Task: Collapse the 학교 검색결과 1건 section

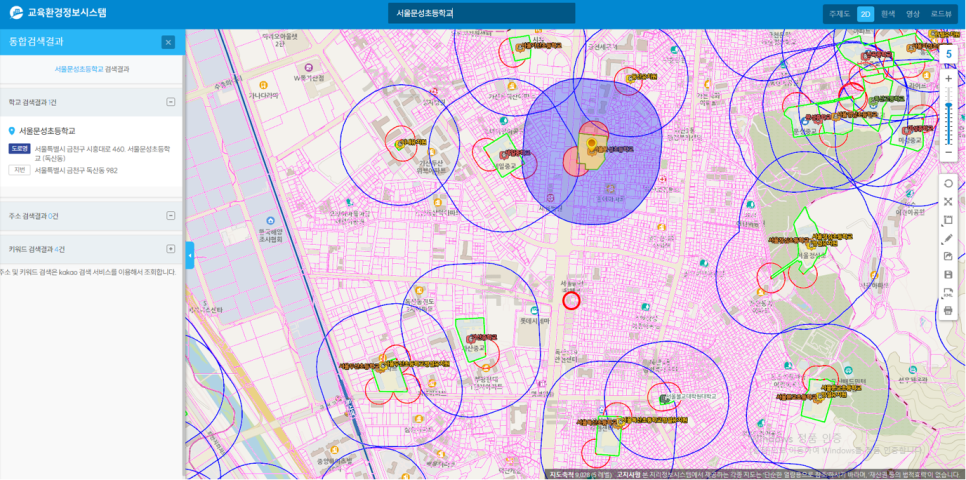Action: point(171,102)
